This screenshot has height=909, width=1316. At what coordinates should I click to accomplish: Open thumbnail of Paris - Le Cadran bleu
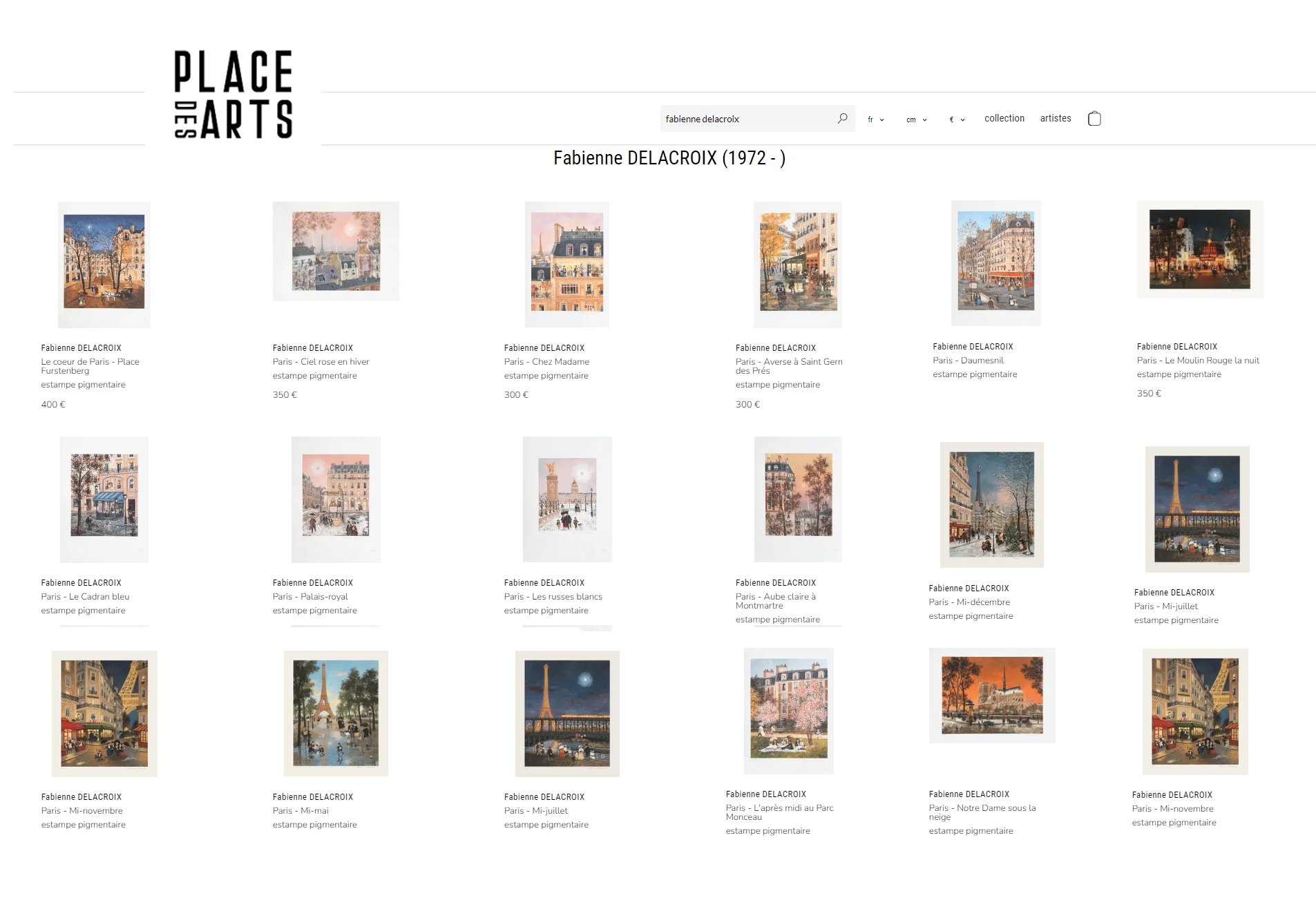pyautogui.click(x=104, y=499)
